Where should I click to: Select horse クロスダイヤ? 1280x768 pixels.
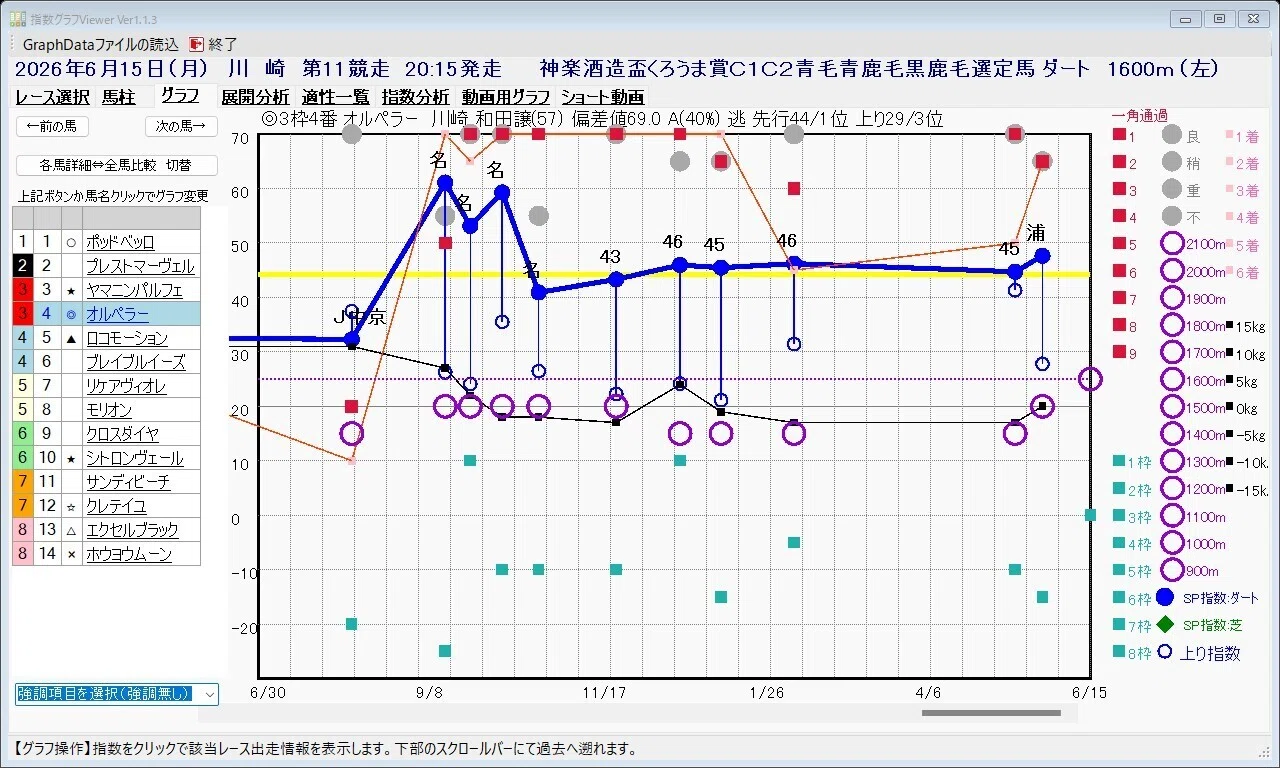(122, 434)
